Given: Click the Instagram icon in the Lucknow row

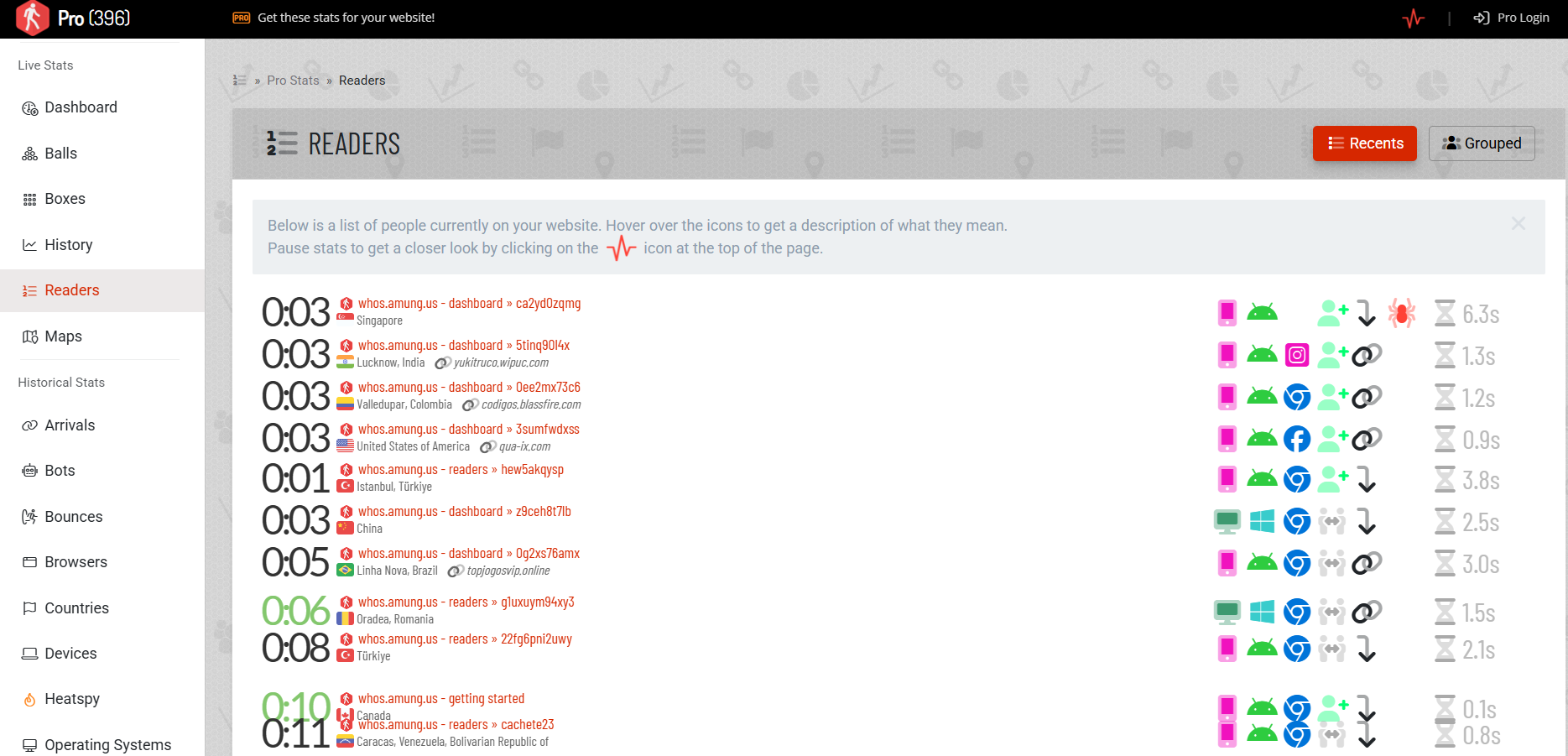Looking at the screenshot, I should point(1297,355).
